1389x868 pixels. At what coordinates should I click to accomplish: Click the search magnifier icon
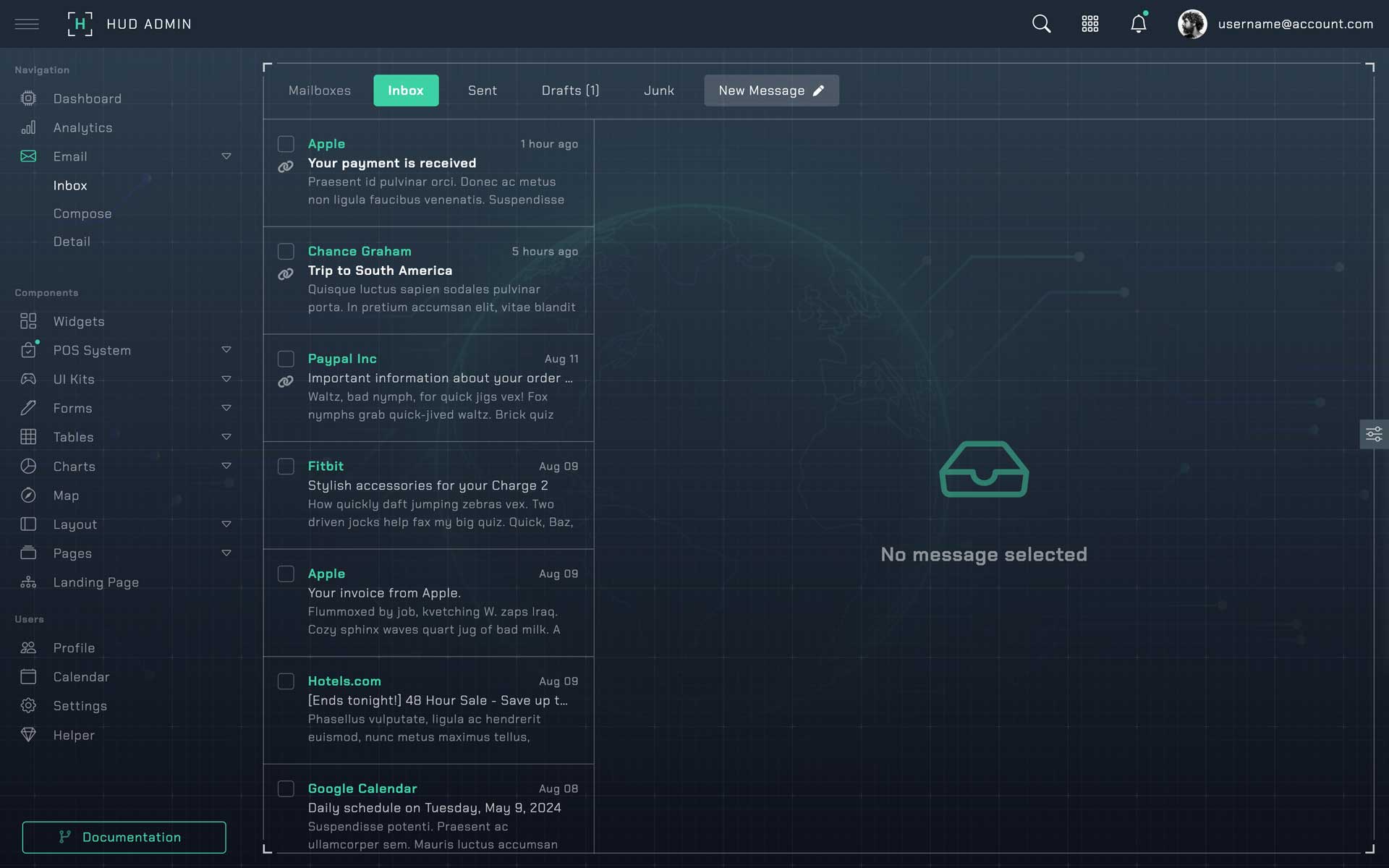[x=1041, y=24]
